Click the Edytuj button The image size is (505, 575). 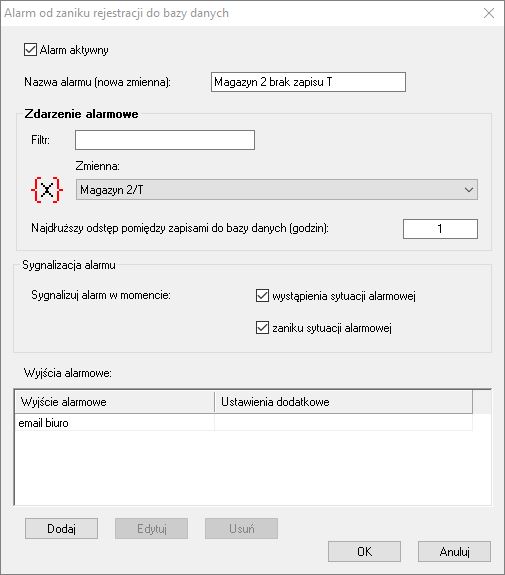coord(151,528)
